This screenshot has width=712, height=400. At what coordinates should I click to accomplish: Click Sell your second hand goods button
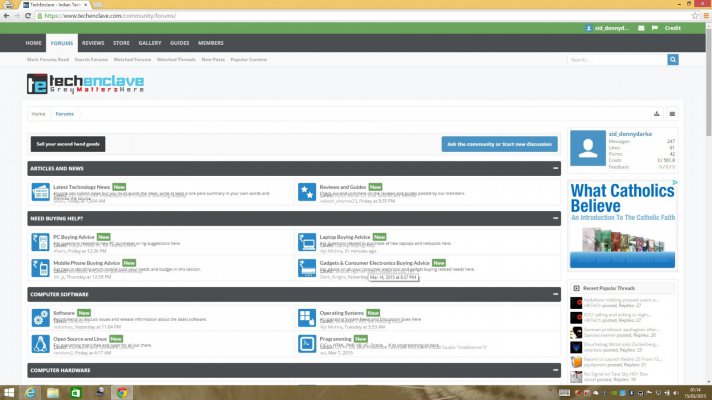point(68,144)
